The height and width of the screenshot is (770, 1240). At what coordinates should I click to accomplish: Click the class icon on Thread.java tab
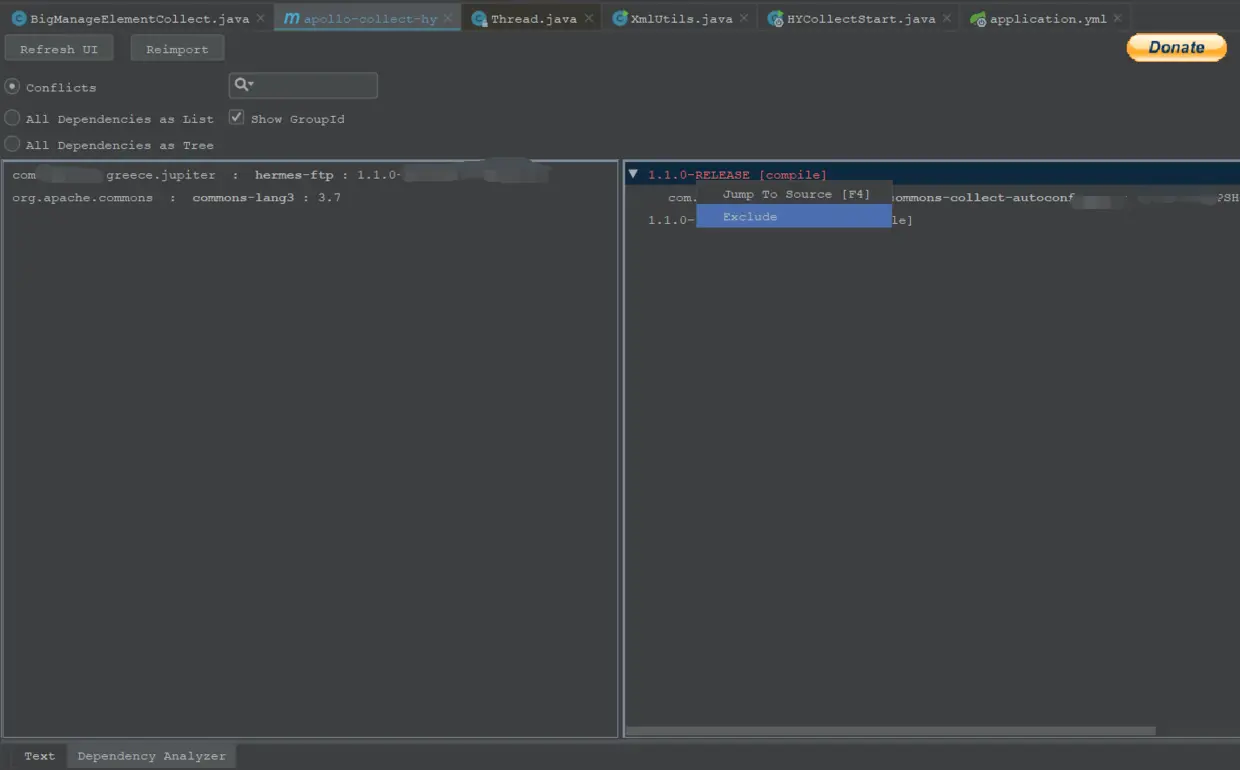(479, 18)
